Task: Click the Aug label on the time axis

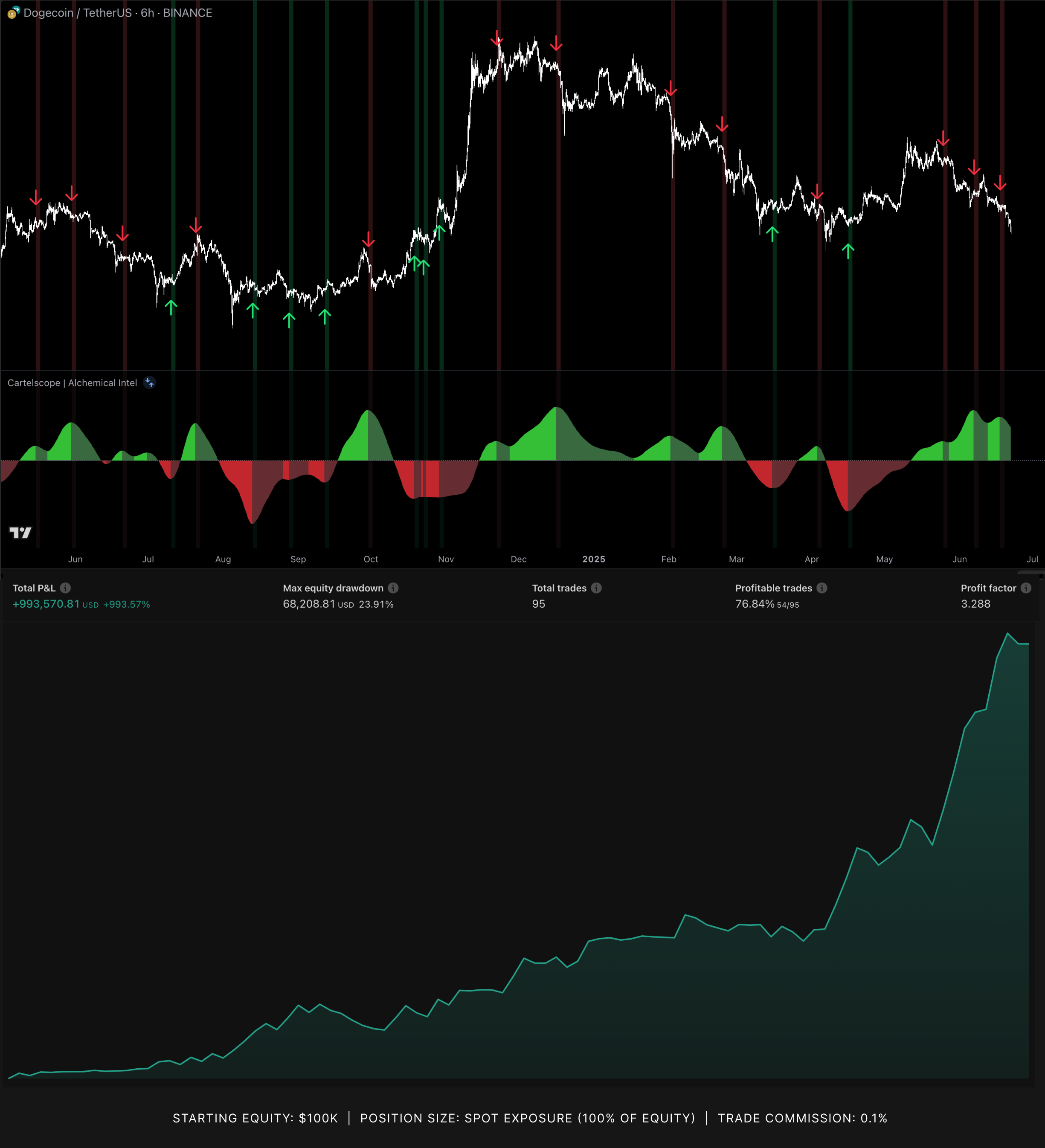Action: pos(223,559)
